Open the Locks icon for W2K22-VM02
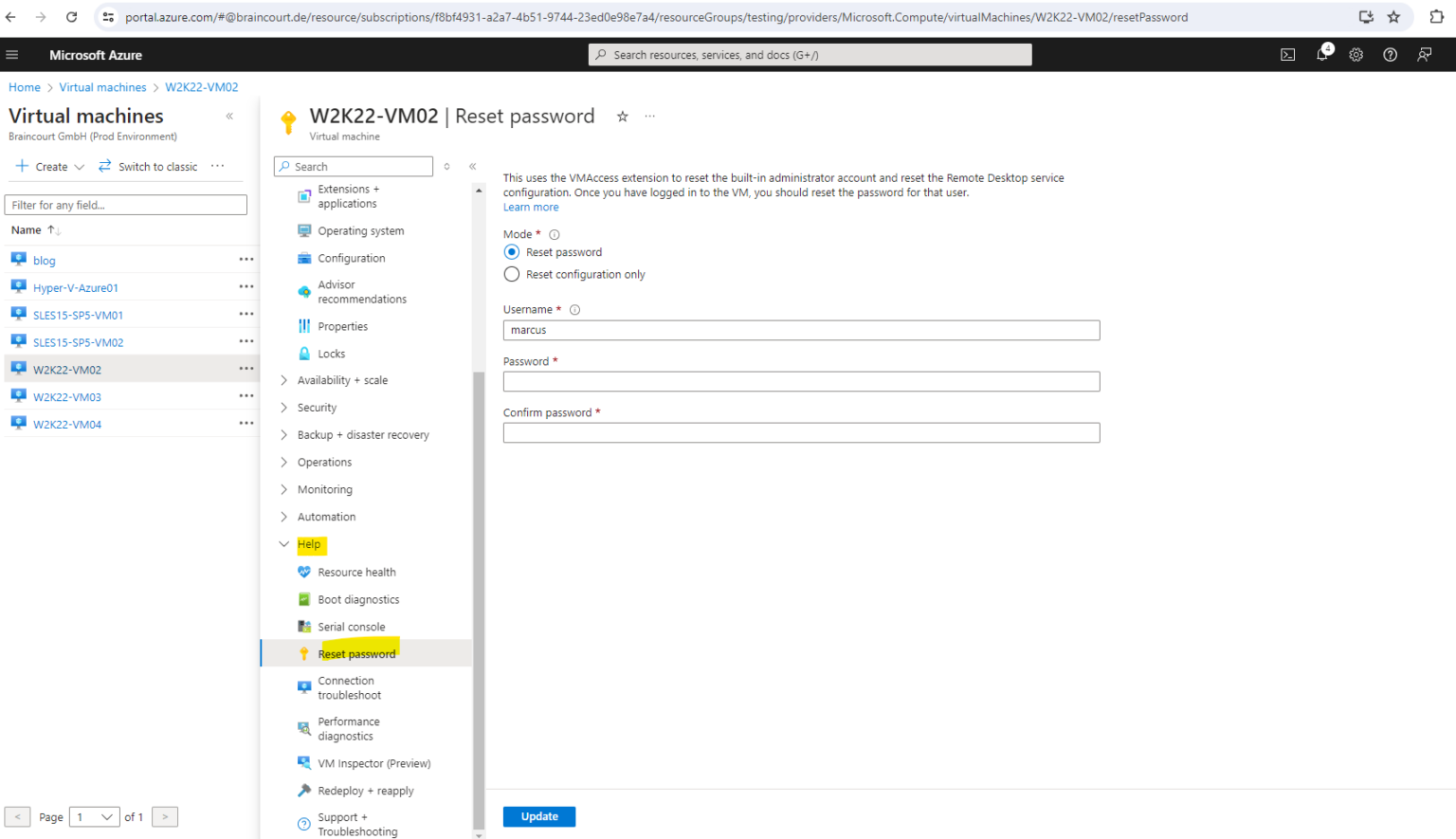This screenshot has height=839, width=1456. coord(304,353)
